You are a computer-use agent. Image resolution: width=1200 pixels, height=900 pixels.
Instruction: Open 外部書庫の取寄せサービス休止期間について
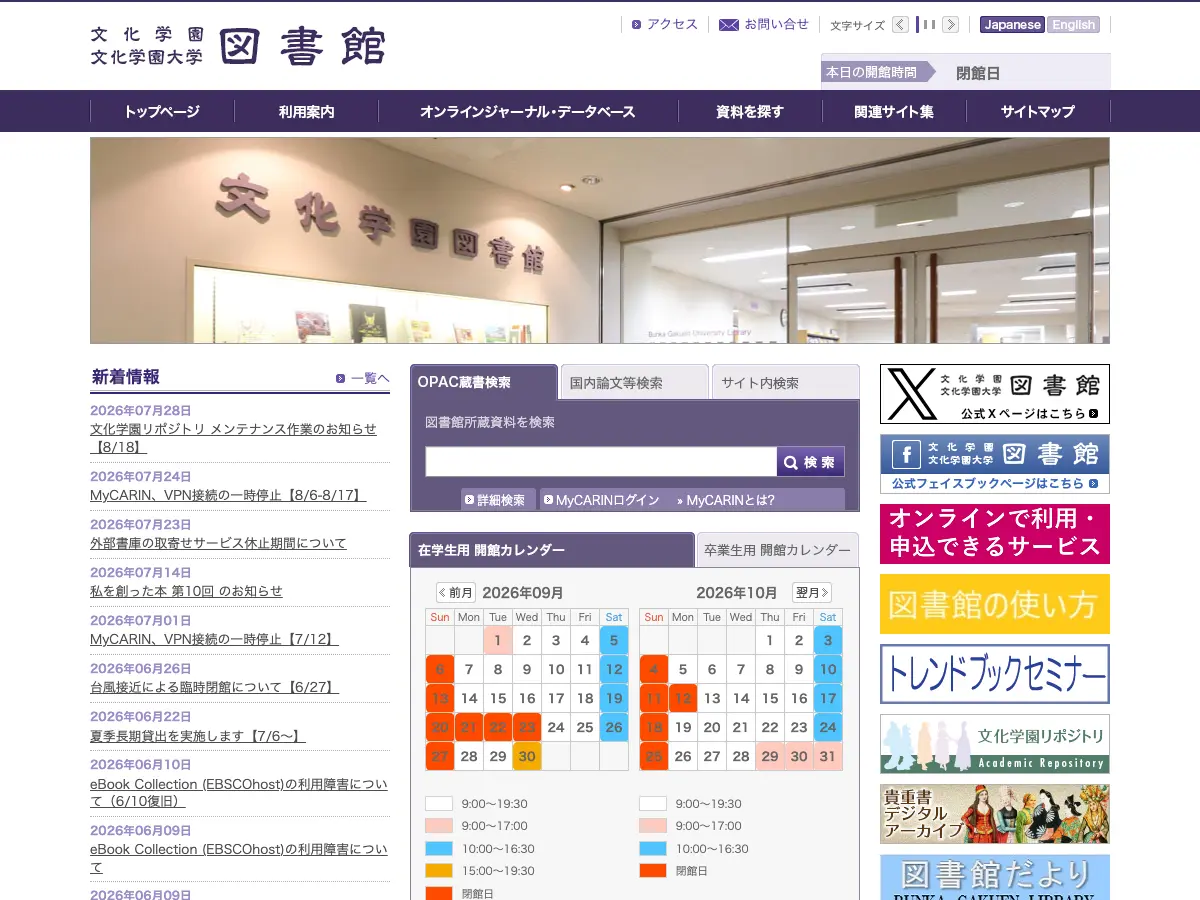pyautogui.click(x=218, y=543)
